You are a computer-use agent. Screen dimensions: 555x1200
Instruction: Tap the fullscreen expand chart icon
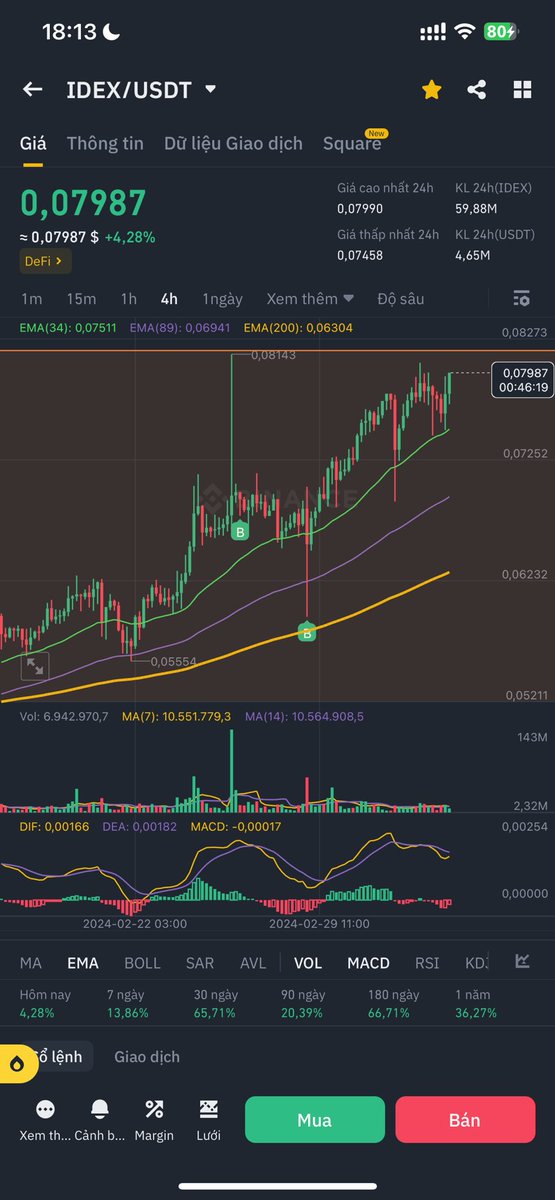click(x=35, y=665)
